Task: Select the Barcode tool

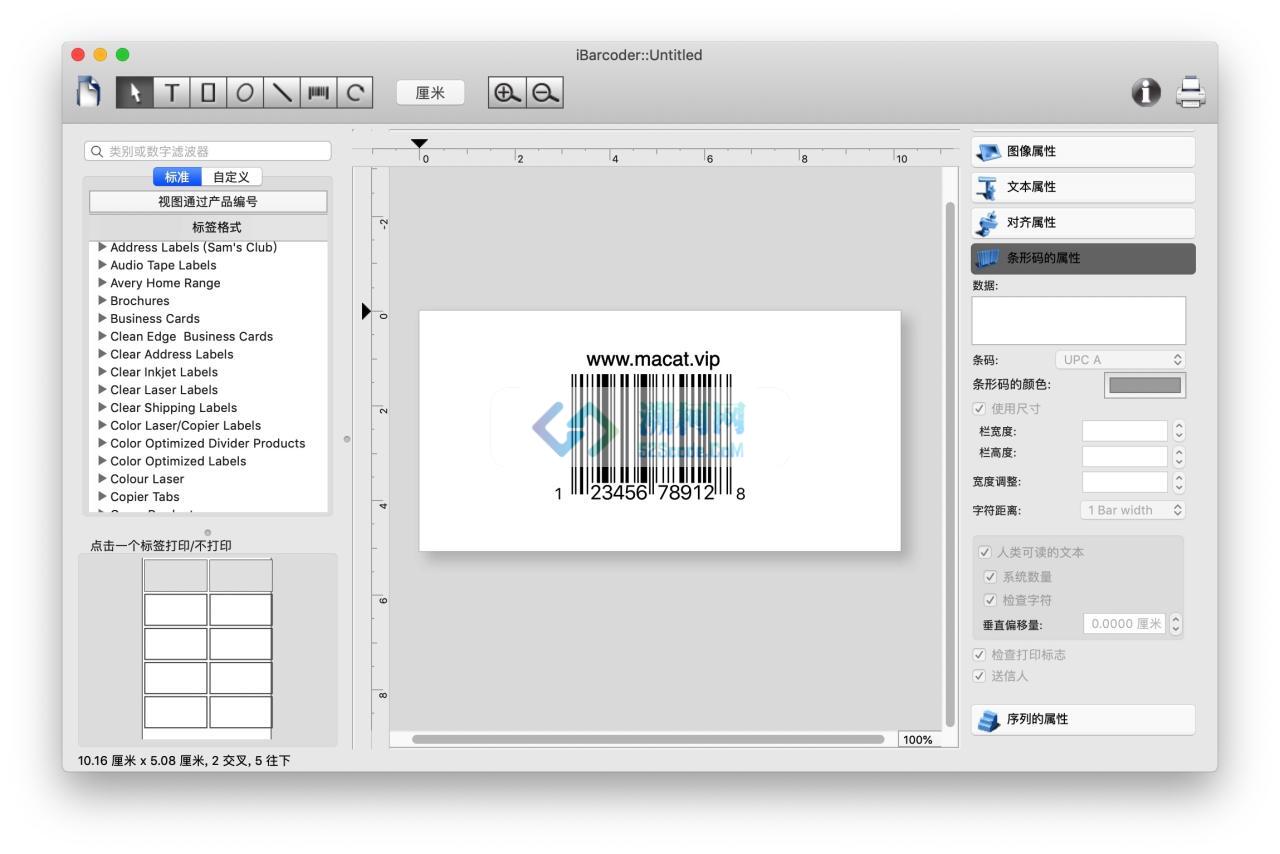Action: (319, 93)
